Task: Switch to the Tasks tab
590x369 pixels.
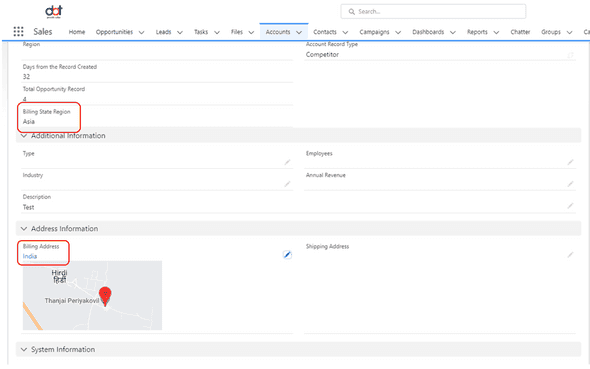Action: 201,32
